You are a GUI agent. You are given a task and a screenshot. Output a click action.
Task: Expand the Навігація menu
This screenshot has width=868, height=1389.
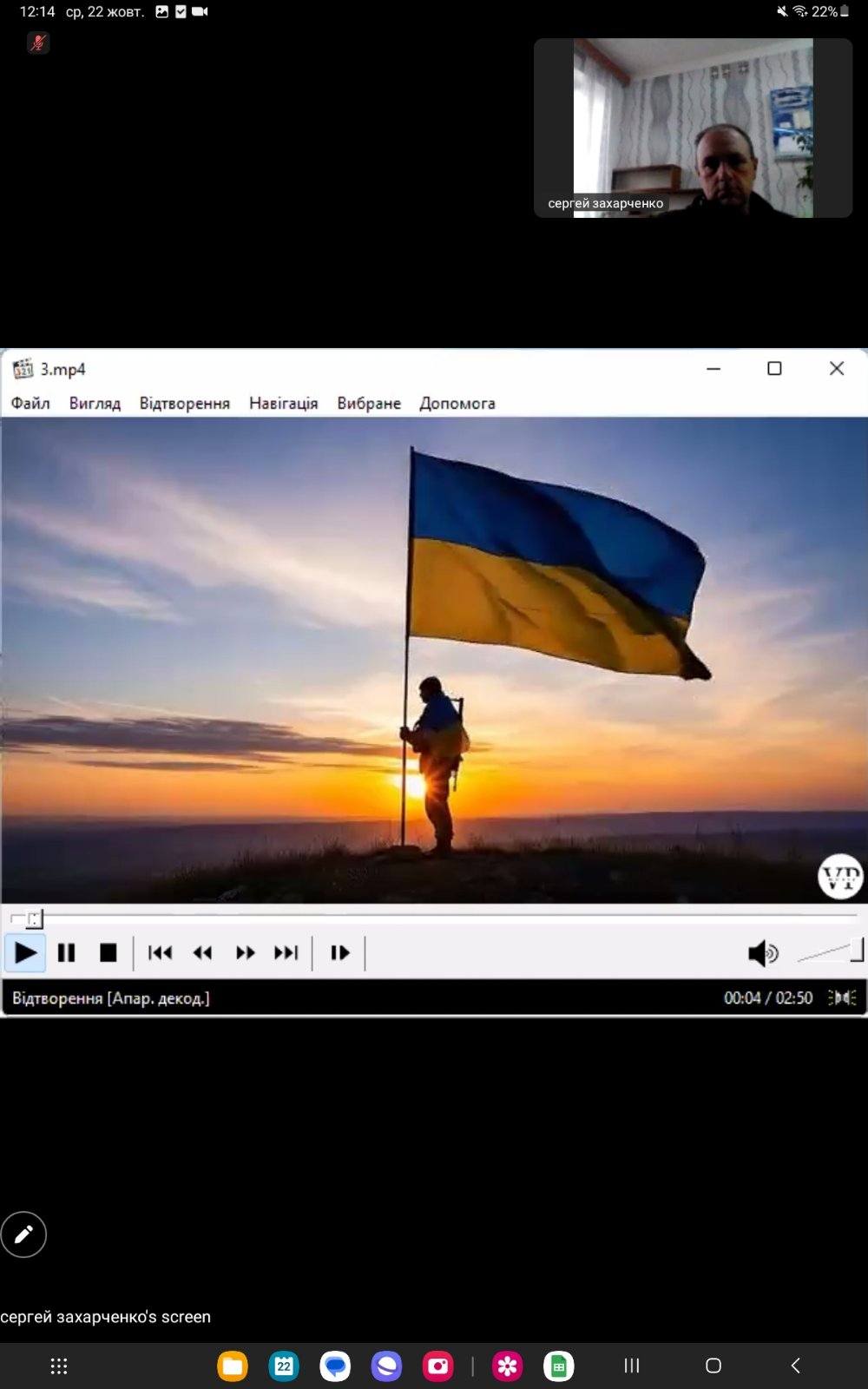pos(283,404)
